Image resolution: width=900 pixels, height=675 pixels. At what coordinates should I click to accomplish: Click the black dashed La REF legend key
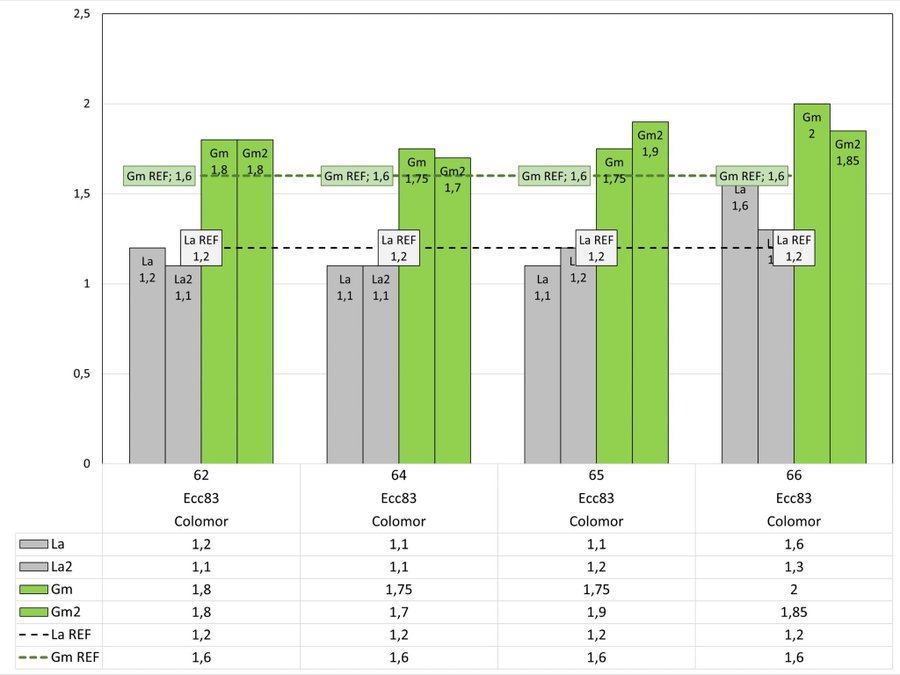33,635
